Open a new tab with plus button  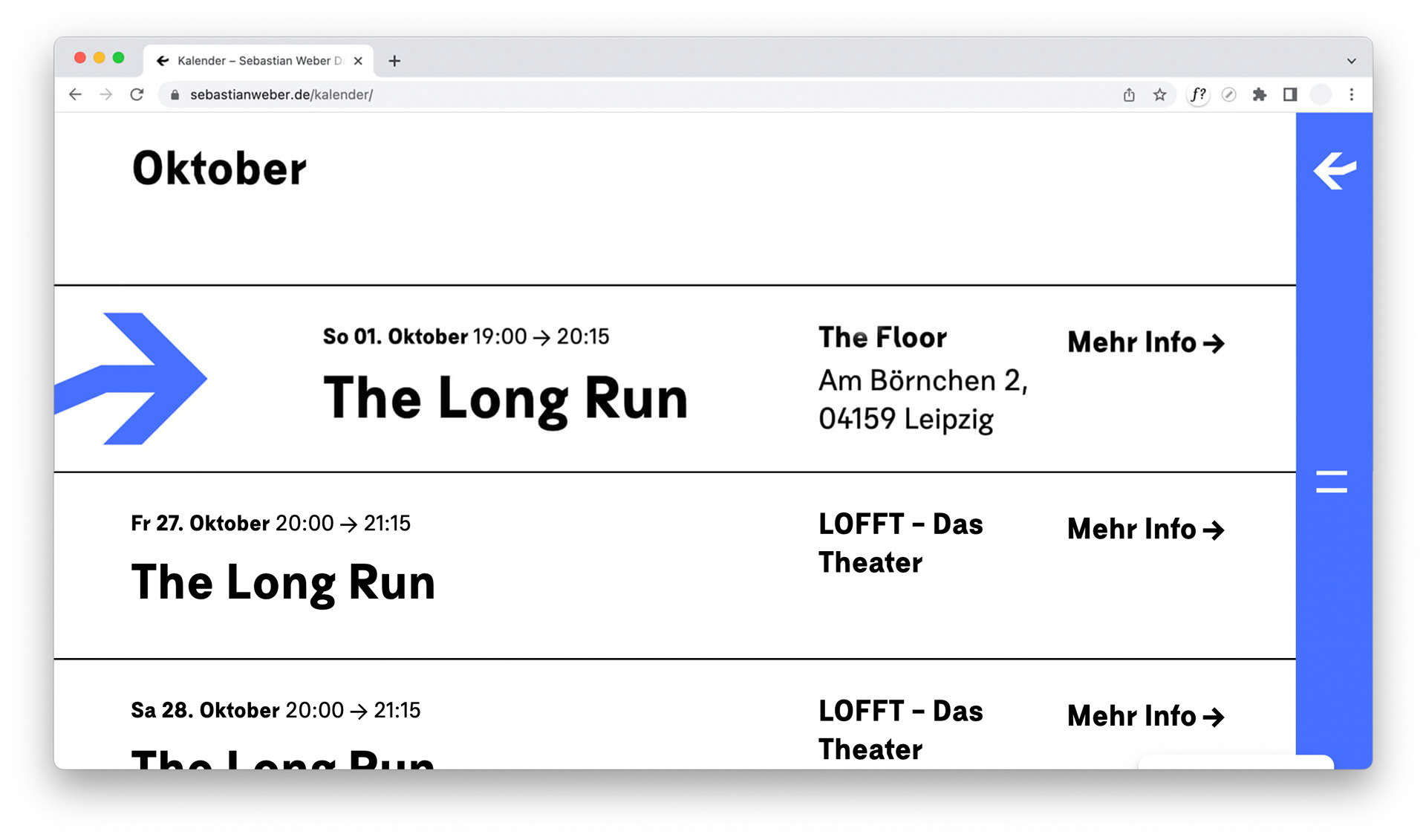pos(394,61)
